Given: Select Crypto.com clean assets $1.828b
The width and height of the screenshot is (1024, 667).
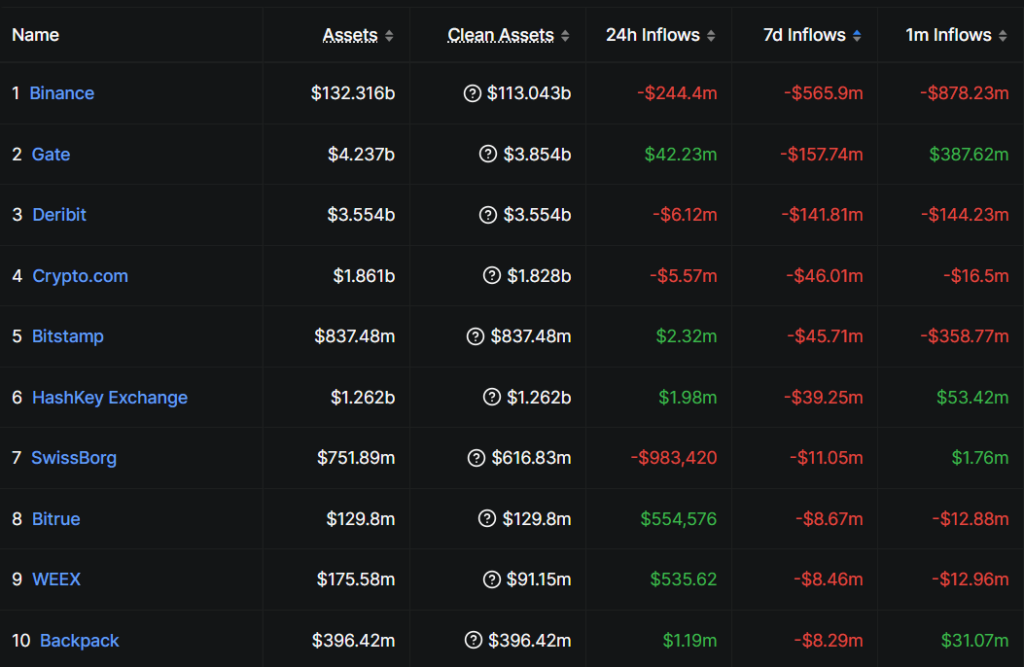Looking at the screenshot, I should pyautogui.click(x=539, y=276).
